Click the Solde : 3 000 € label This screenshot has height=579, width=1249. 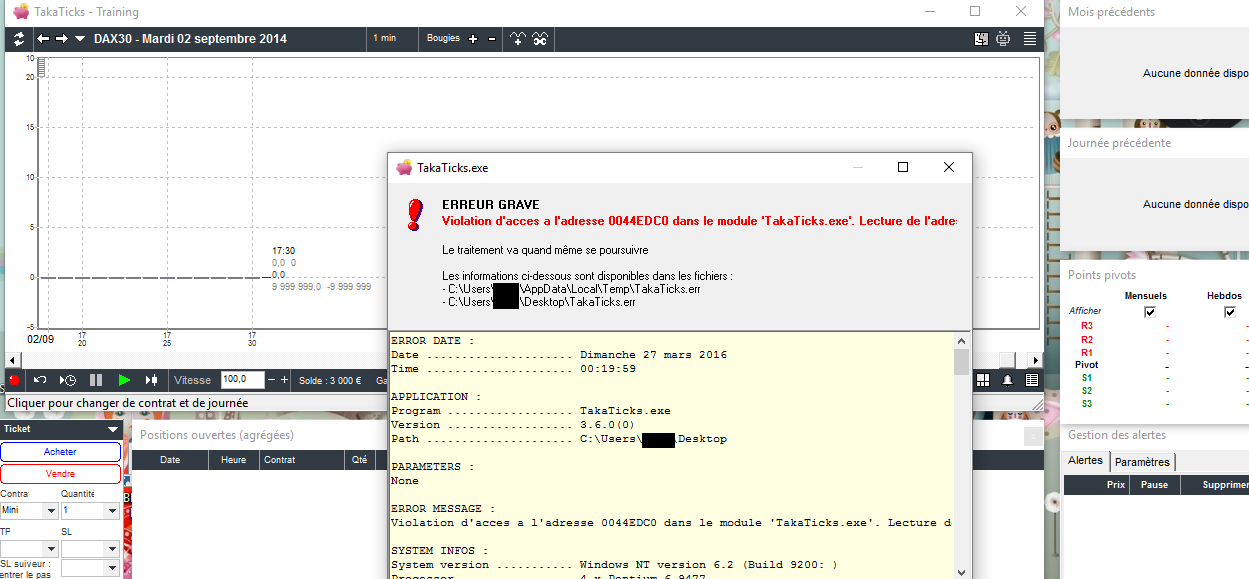(332, 380)
